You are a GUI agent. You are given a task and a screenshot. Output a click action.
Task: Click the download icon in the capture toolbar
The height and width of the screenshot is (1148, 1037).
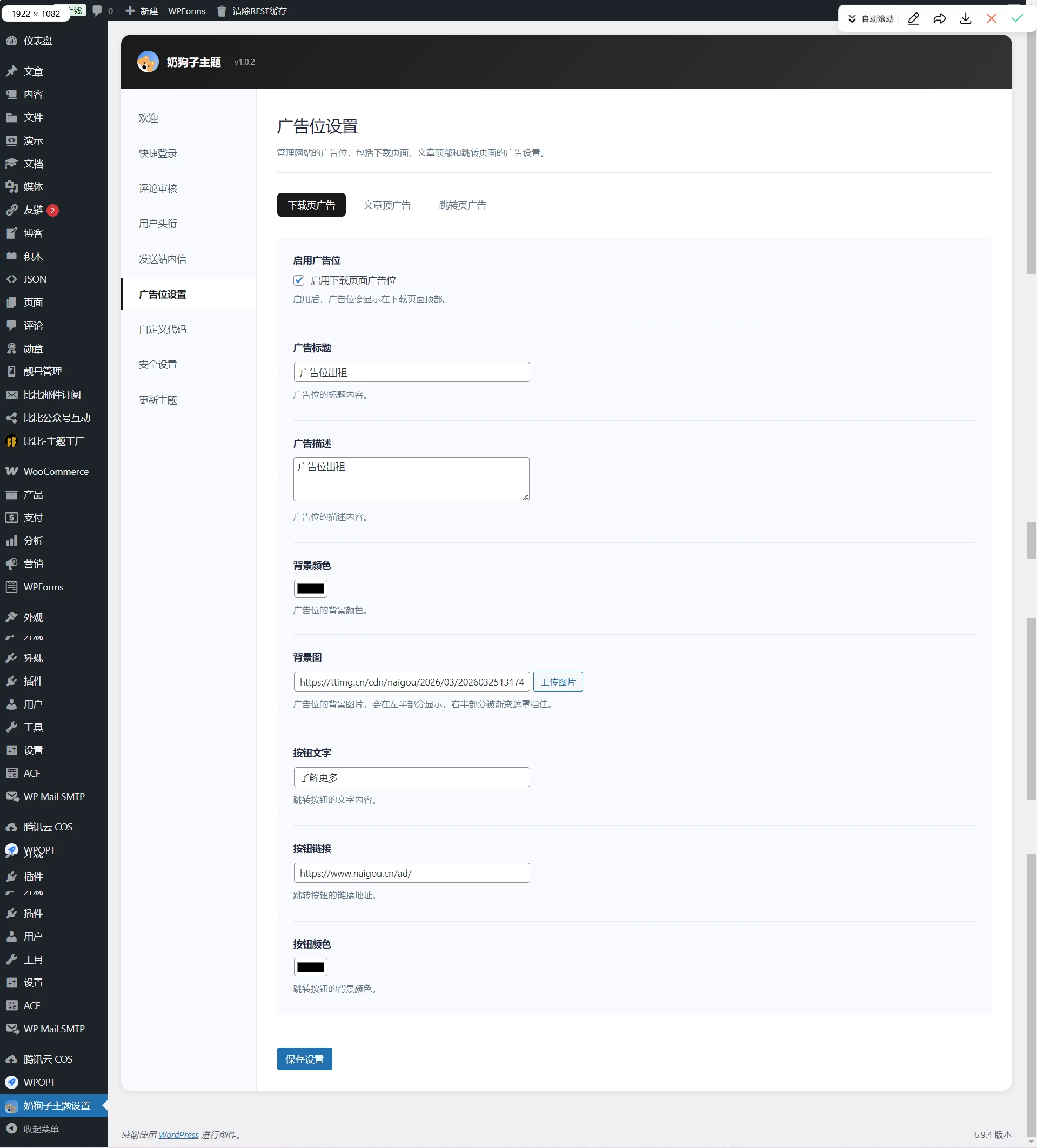tap(966, 19)
